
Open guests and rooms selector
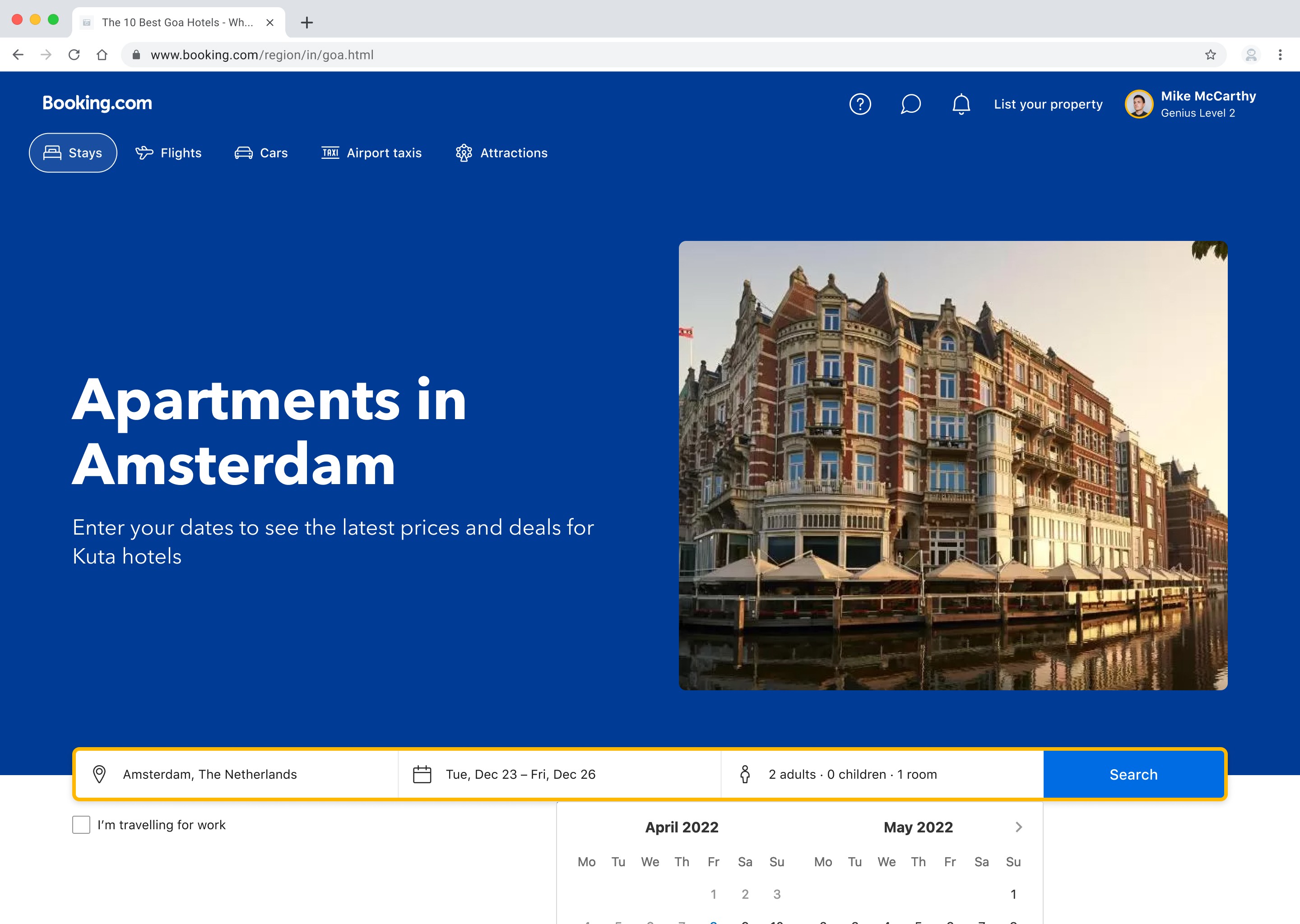click(882, 774)
